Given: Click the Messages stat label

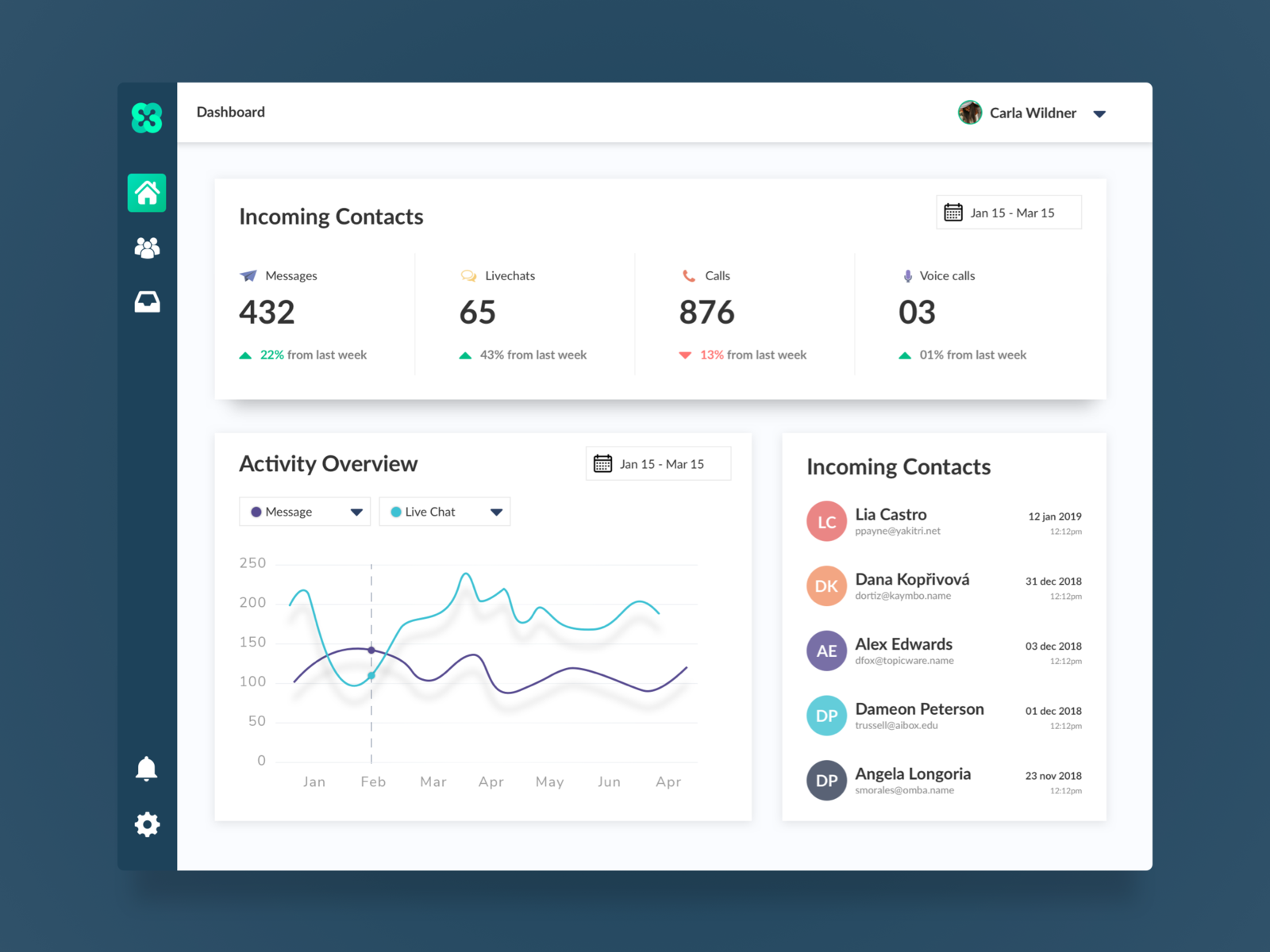Looking at the screenshot, I should (x=291, y=276).
